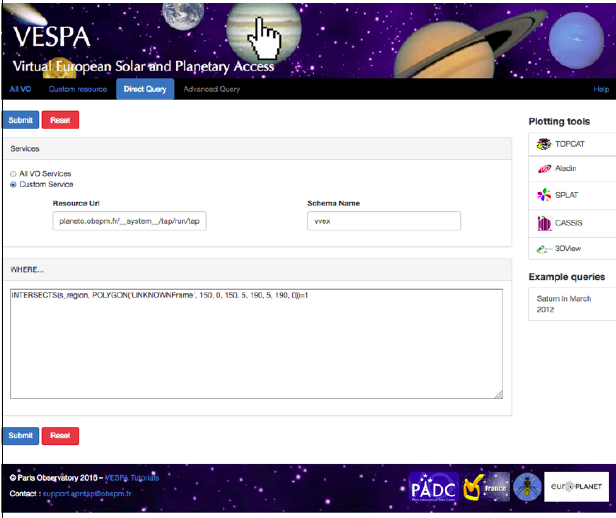Image resolution: width=616 pixels, height=518 pixels.
Task: Click the Europlanet logo in footer
Action: (576, 487)
